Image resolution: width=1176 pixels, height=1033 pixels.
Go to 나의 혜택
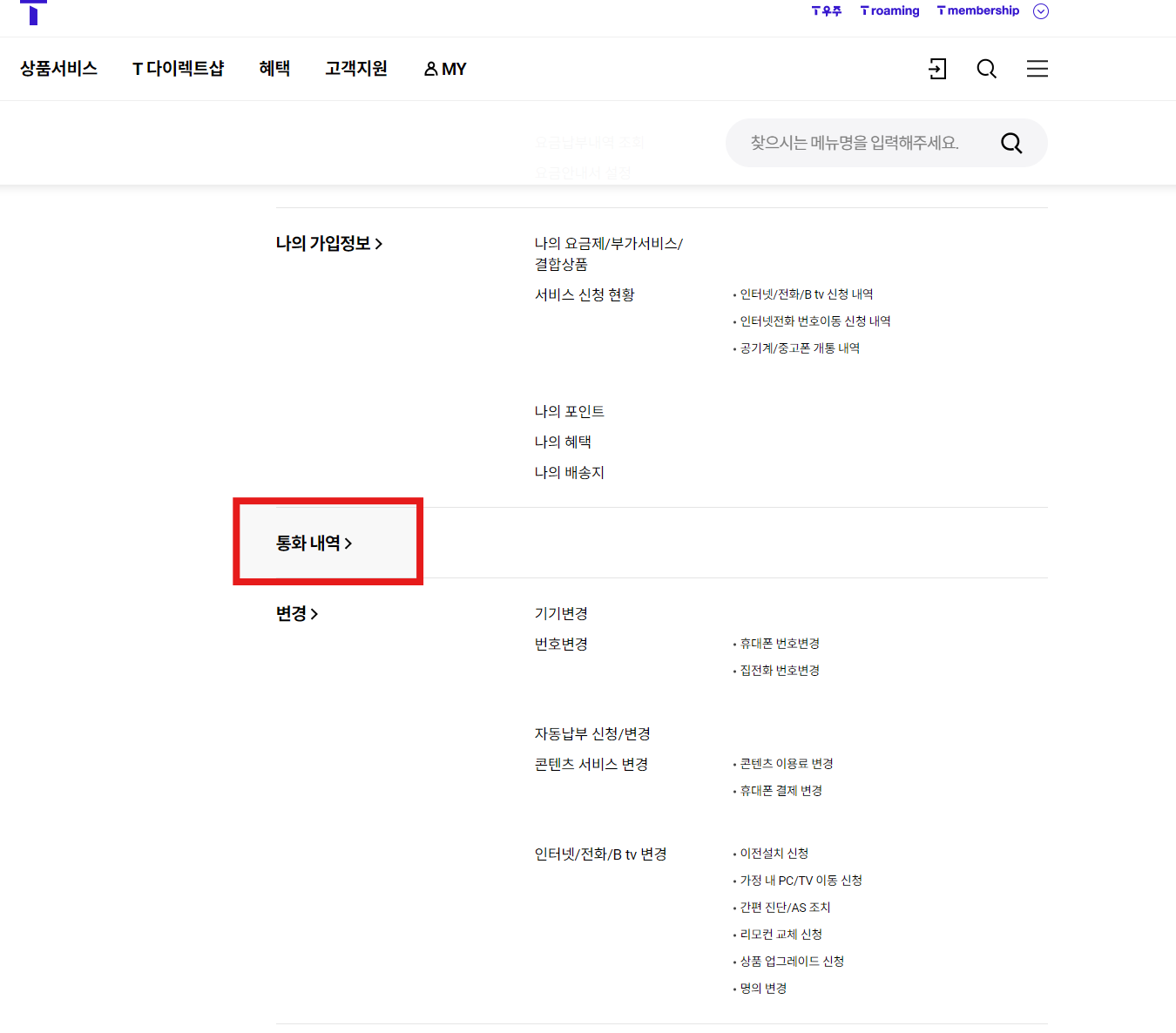563,442
